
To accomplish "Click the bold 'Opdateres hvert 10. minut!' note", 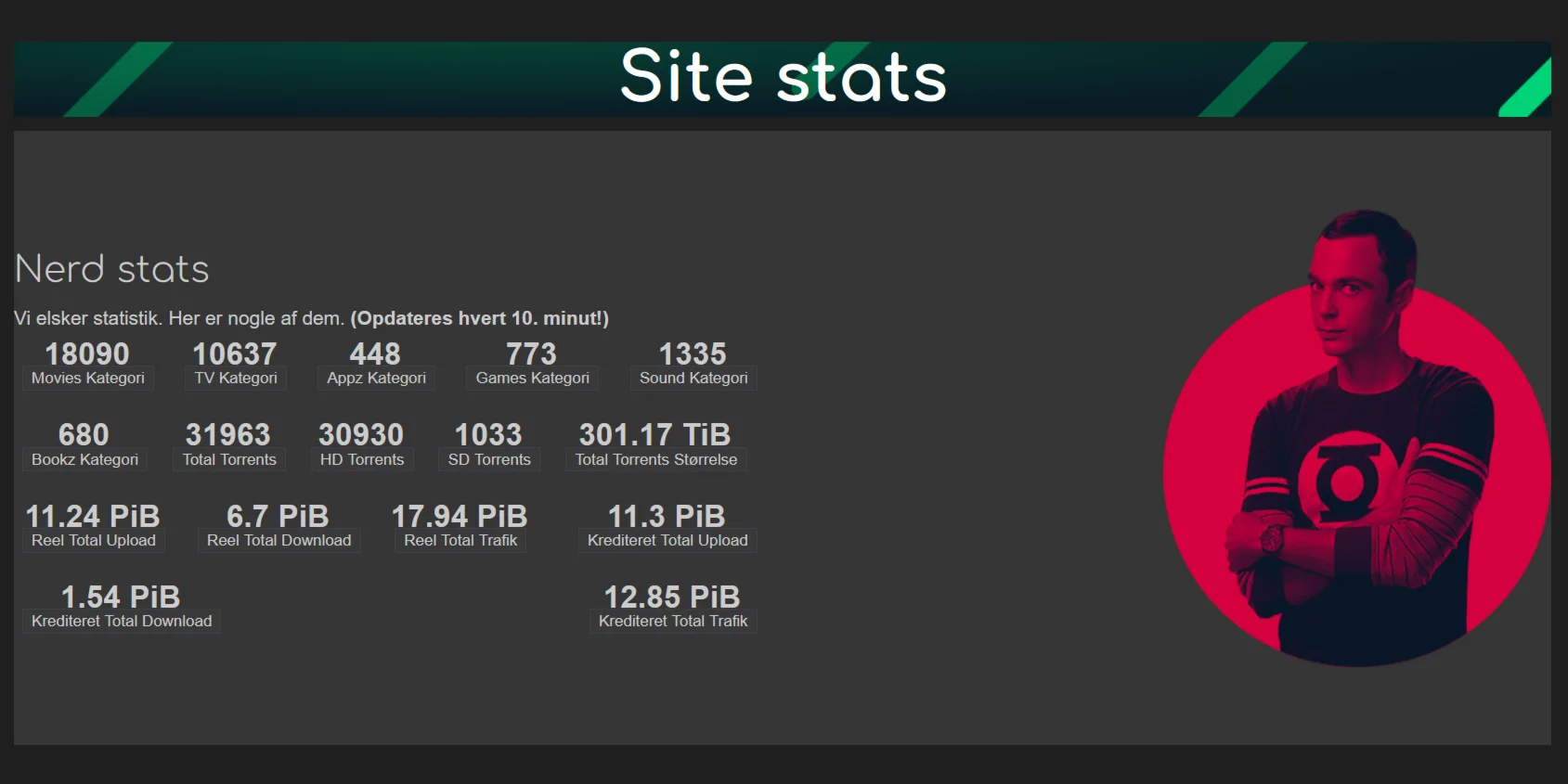I will click(x=480, y=318).
